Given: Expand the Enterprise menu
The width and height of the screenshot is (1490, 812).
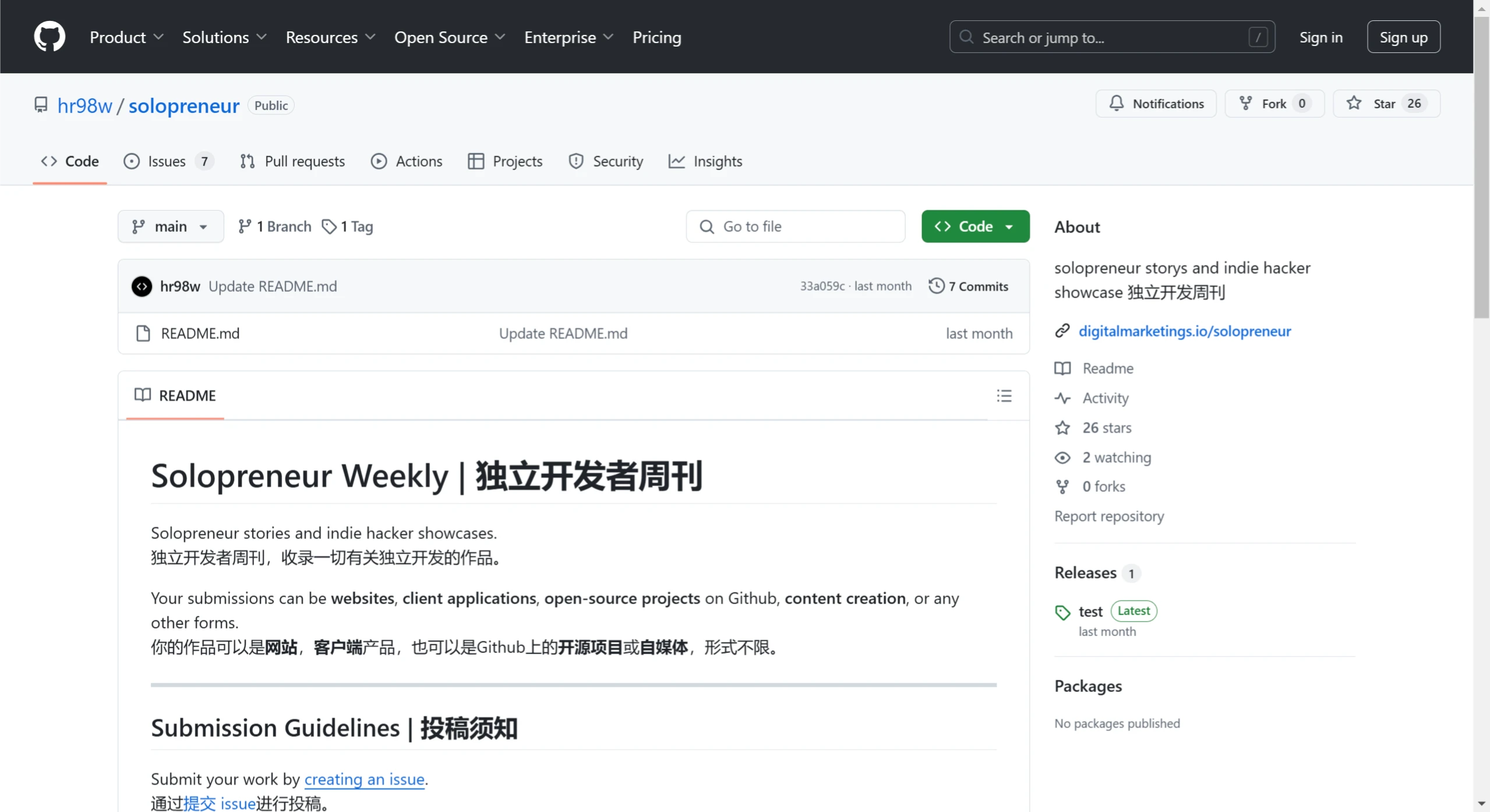Looking at the screenshot, I should tap(569, 37).
